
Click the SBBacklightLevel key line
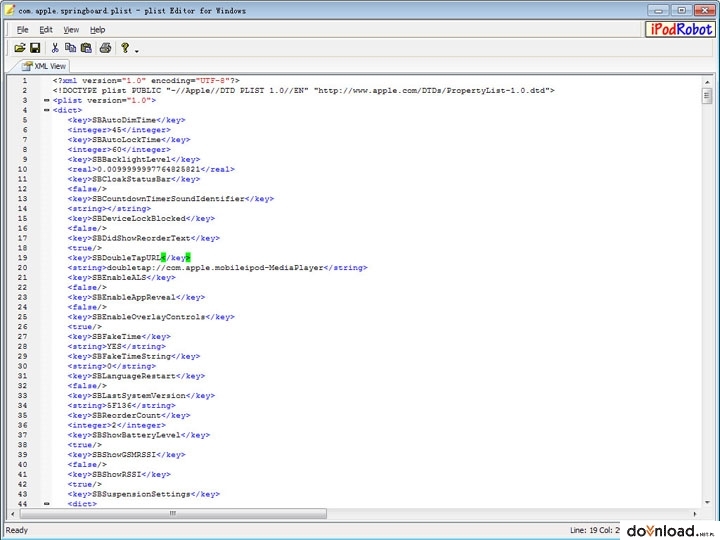coord(134,159)
